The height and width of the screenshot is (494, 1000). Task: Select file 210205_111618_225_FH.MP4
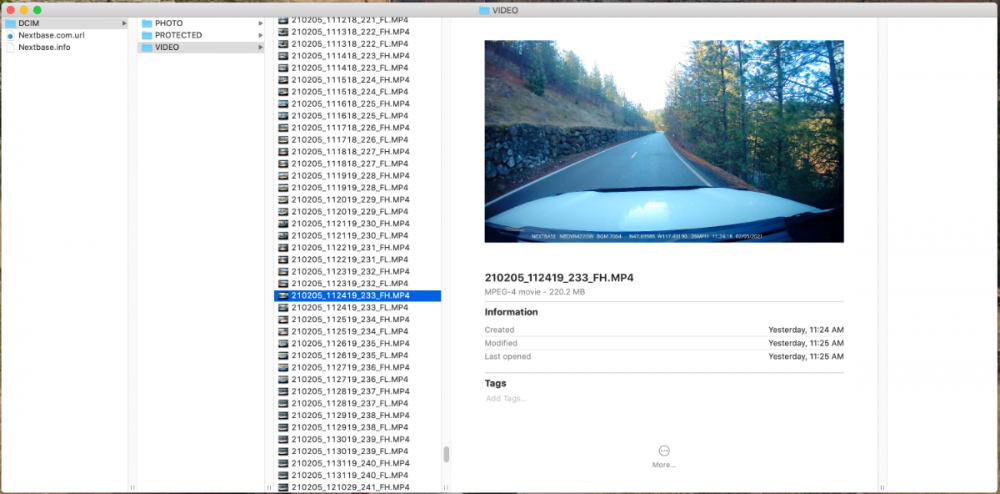349,104
